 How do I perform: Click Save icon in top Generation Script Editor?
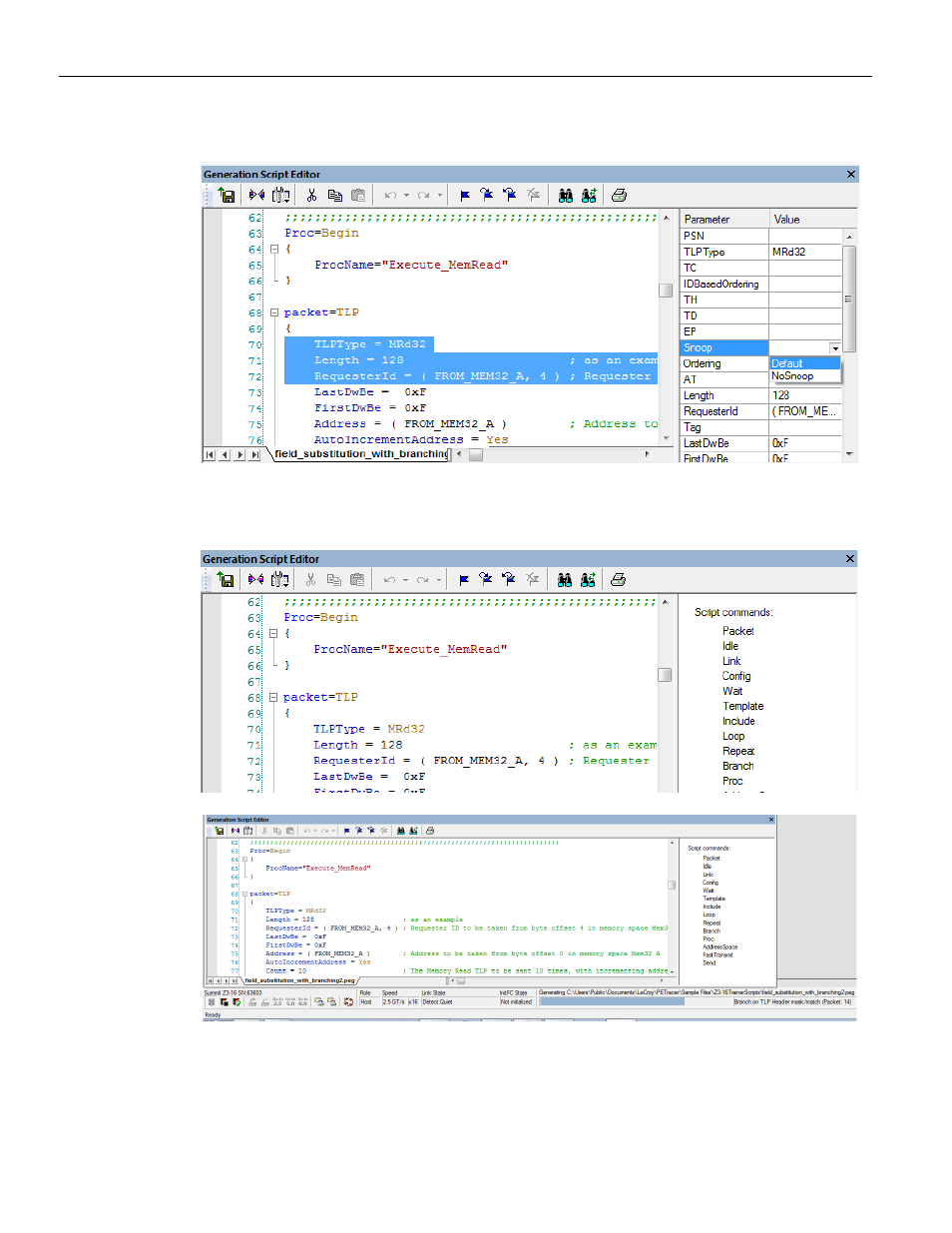227,196
